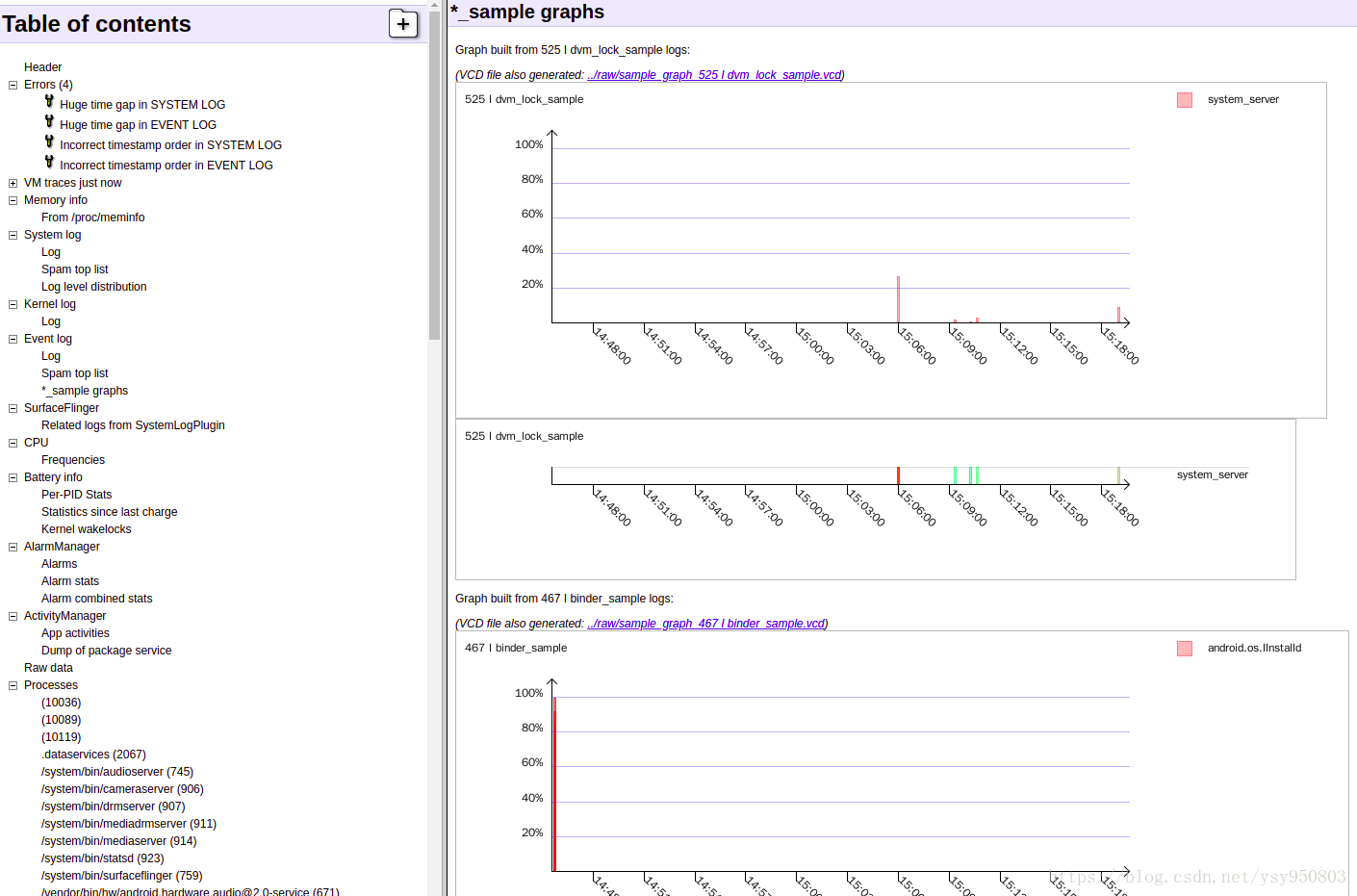This screenshot has height=896, width=1357.
Task: Open From /proc/meminfo entry
Action: (x=93, y=218)
